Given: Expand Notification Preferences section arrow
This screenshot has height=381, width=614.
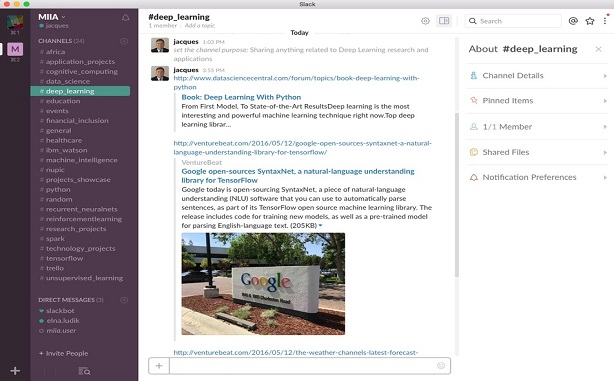Looking at the screenshot, I should [605, 177].
